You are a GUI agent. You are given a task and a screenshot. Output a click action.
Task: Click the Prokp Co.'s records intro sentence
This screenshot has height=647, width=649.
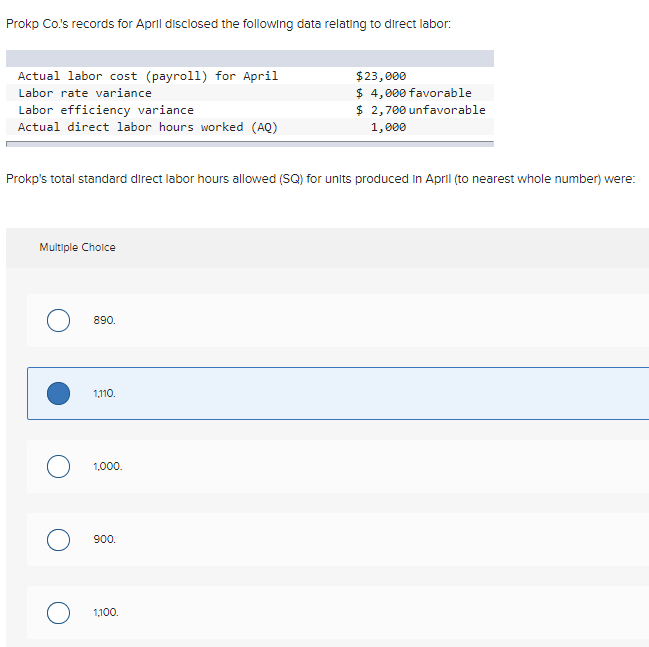228,24
